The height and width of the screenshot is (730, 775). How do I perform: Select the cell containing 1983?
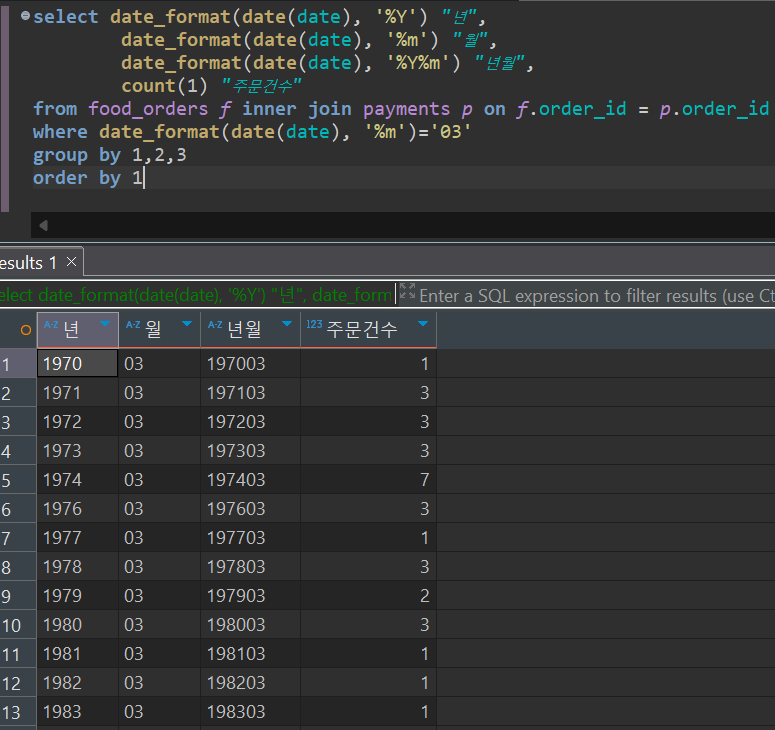coord(78,712)
